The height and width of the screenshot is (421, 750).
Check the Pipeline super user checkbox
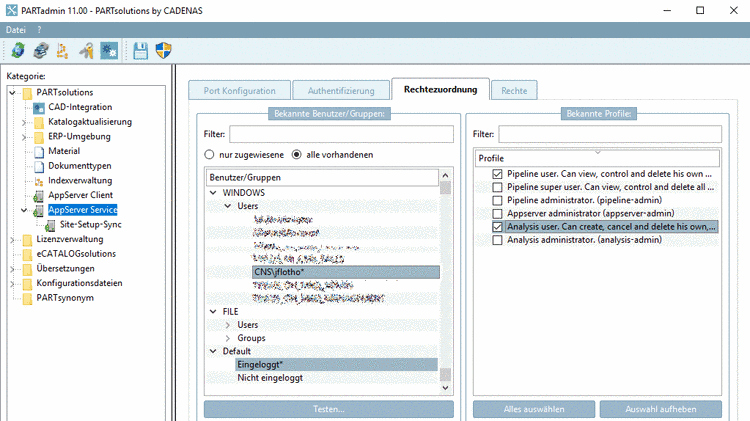click(497, 187)
